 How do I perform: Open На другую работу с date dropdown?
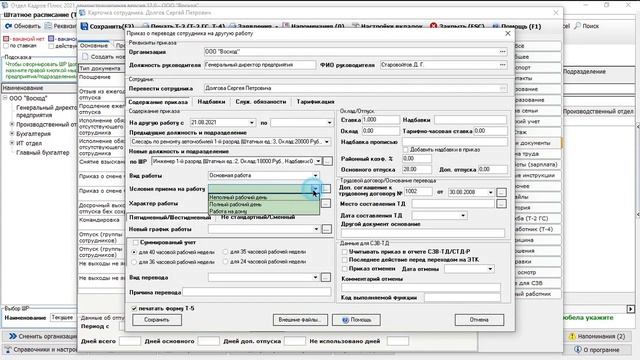[251, 123]
